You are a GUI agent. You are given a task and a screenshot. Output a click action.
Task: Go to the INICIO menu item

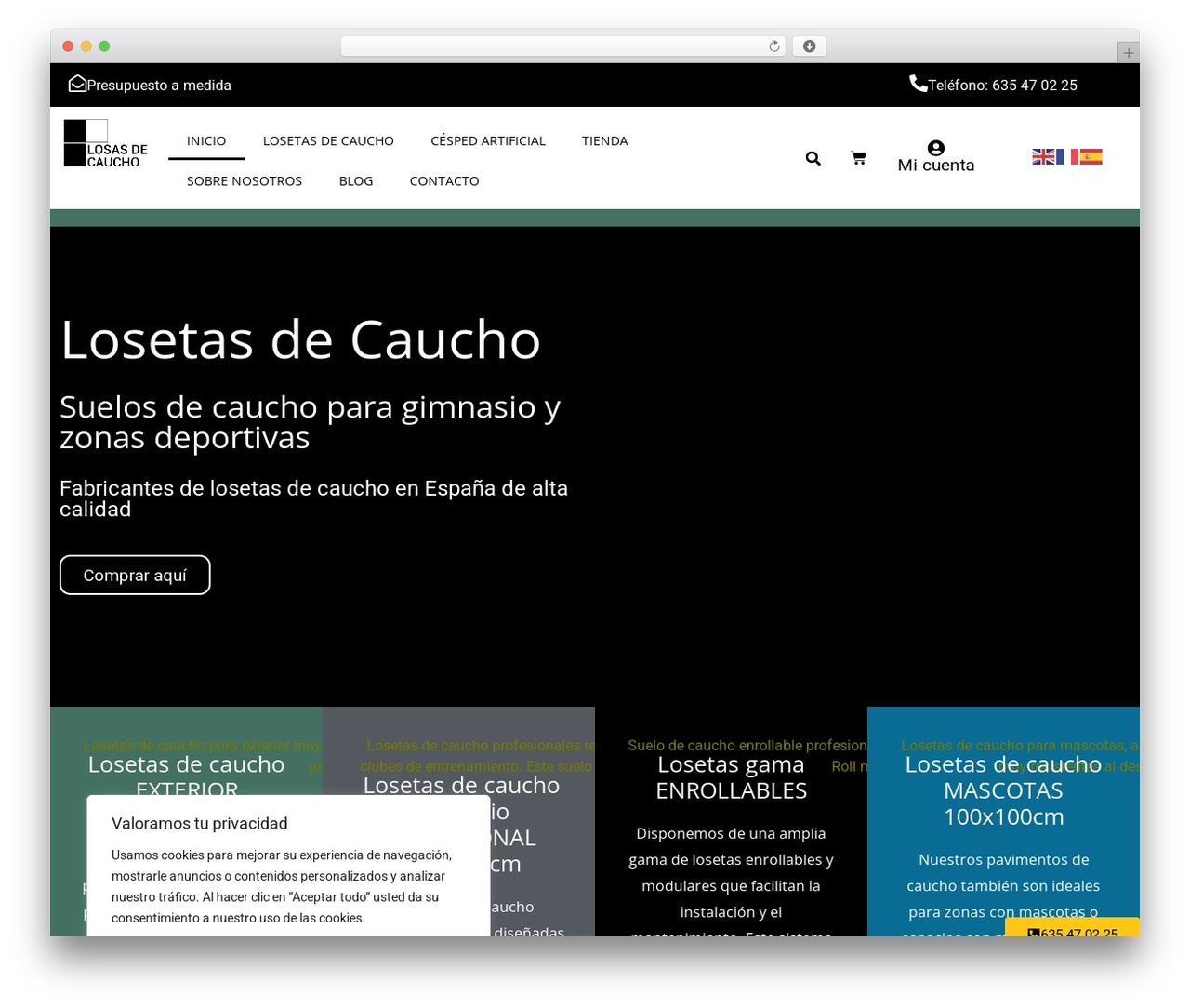[x=206, y=141]
